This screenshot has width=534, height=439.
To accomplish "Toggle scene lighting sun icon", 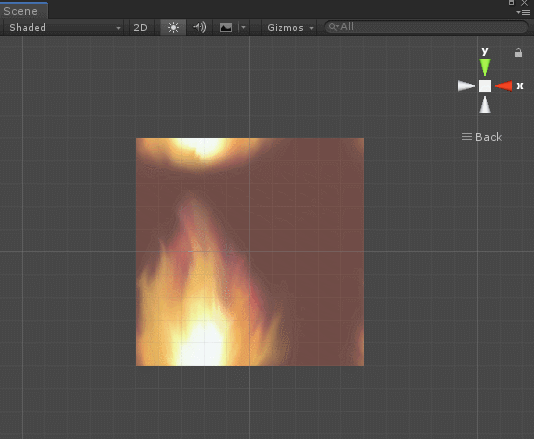I will point(173,28).
